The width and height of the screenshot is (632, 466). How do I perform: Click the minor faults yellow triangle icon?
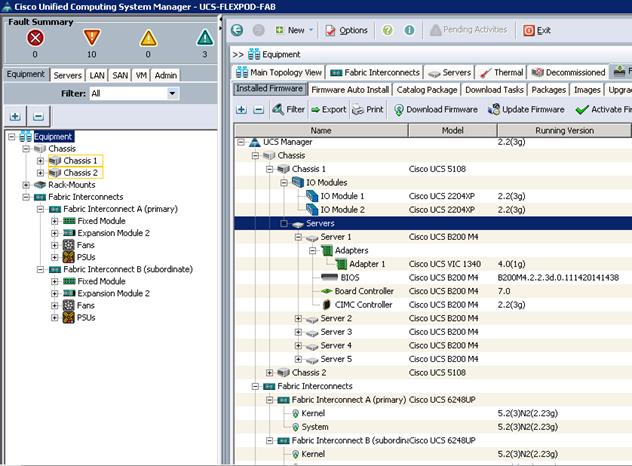(148, 38)
